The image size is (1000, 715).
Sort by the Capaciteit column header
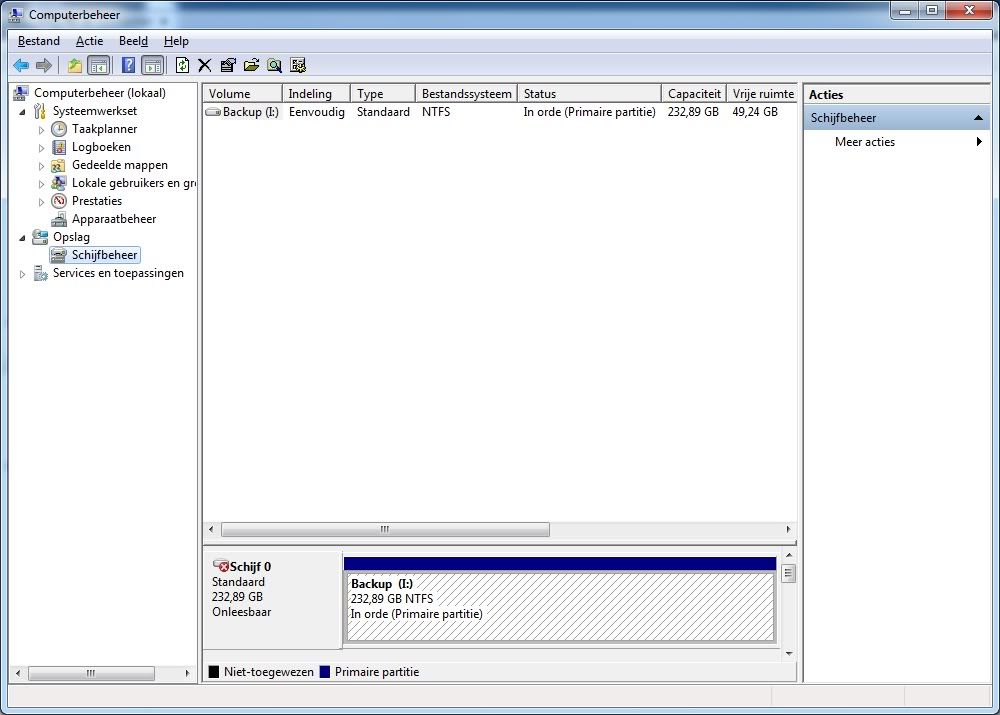pyautogui.click(x=694, y=94)
